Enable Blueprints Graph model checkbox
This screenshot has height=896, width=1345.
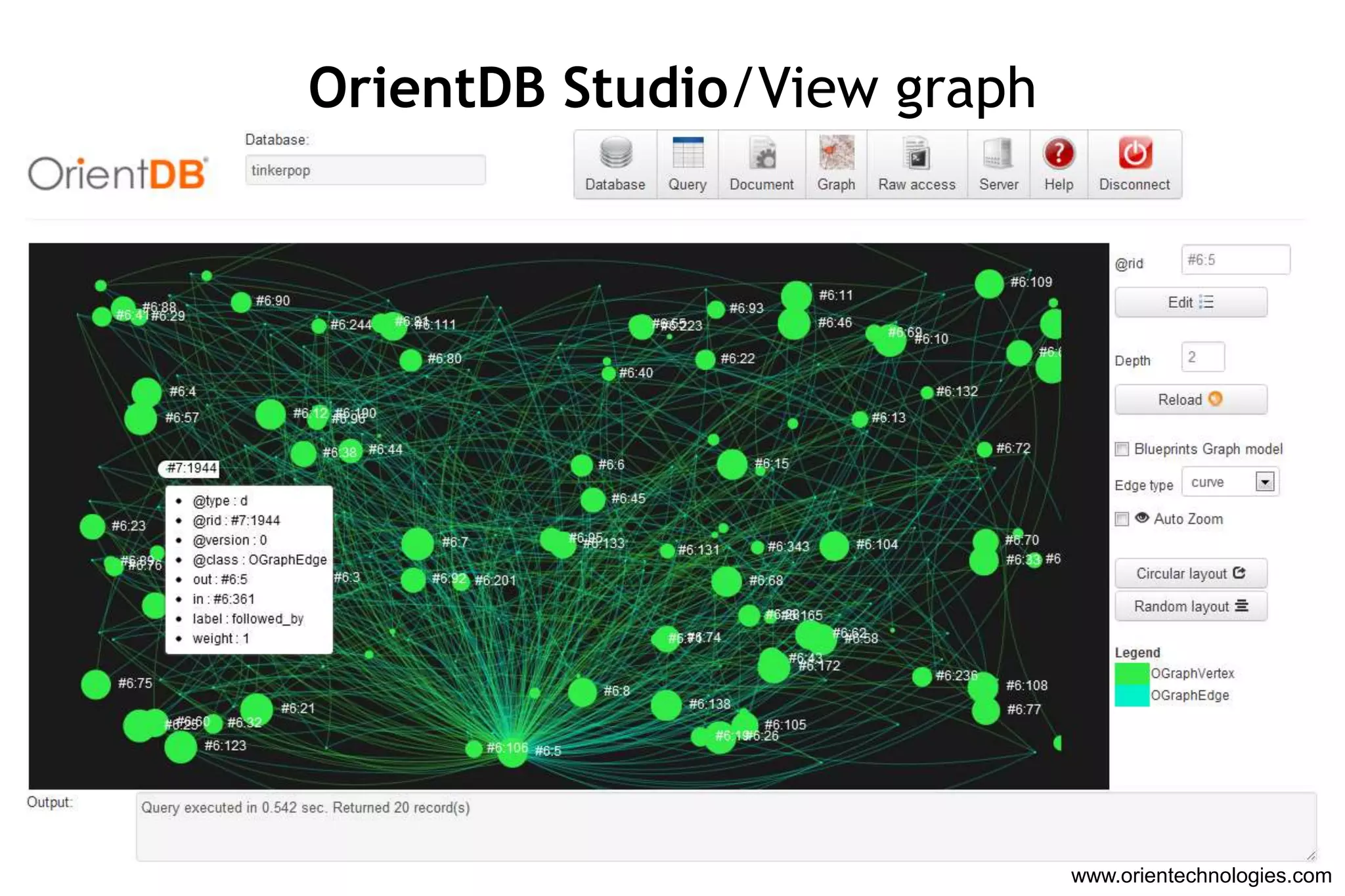pos(1122,449)
